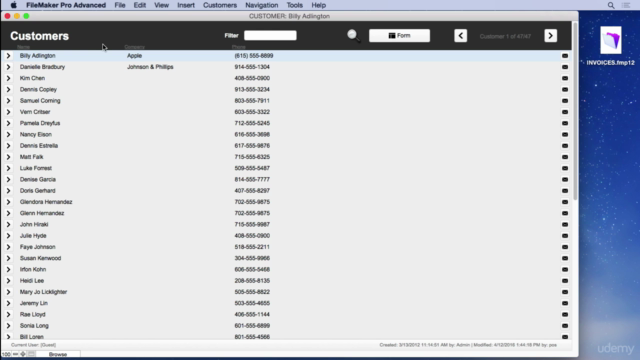
Task: Click into the Filter input field
Action: [x=270, y=36]
